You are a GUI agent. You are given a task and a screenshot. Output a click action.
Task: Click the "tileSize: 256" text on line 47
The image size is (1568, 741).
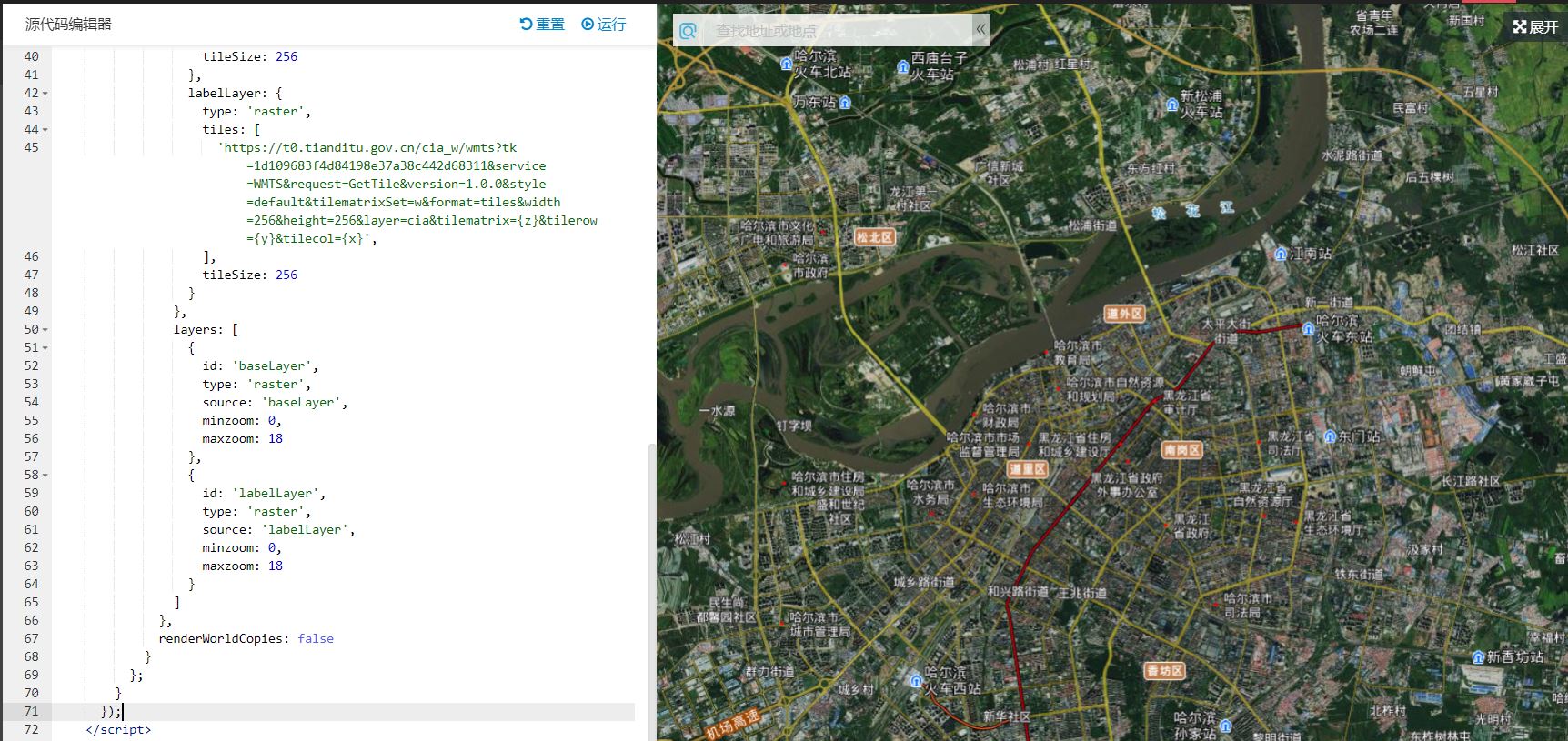(x=250, y=275)
